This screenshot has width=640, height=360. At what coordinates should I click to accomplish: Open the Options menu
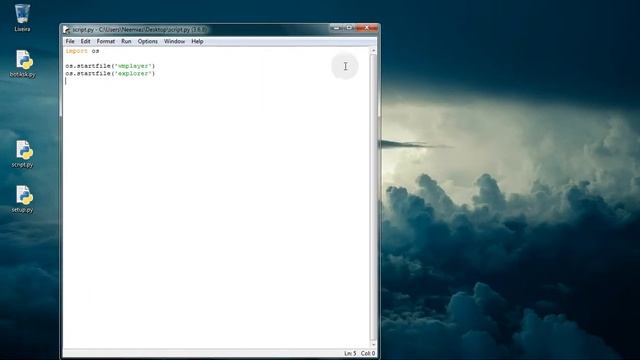tap(147, 41)
